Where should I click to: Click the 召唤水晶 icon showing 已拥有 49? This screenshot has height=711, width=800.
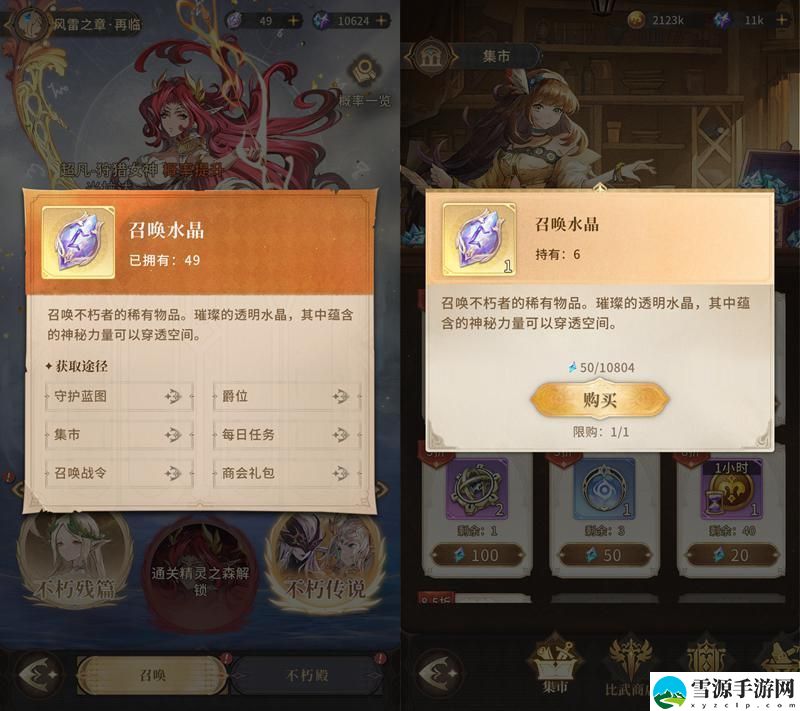[78, 243]
